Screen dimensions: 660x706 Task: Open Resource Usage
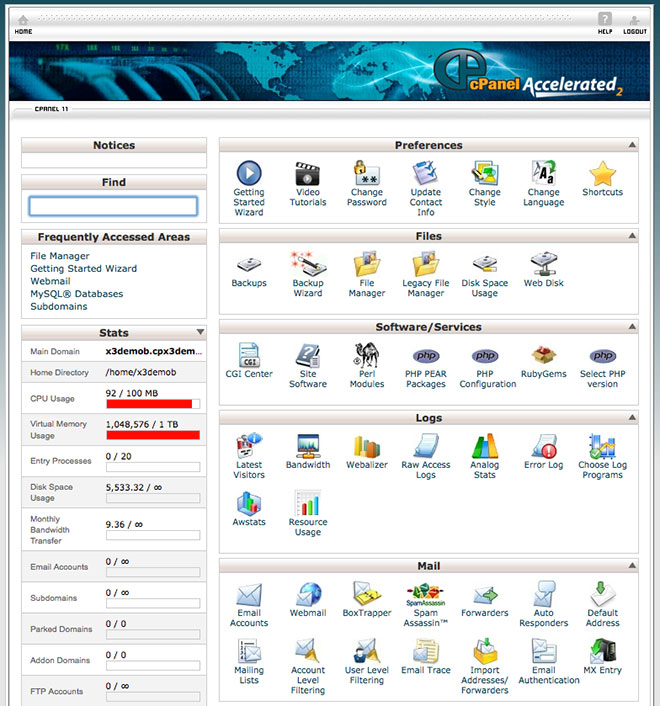point(308,503)
